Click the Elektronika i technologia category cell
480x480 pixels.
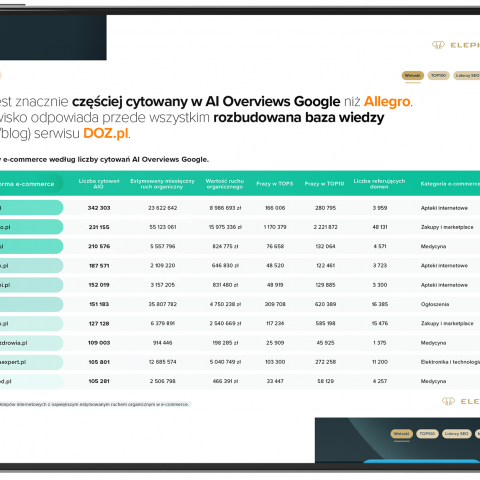pyautogui.click(x=450, y=362)
